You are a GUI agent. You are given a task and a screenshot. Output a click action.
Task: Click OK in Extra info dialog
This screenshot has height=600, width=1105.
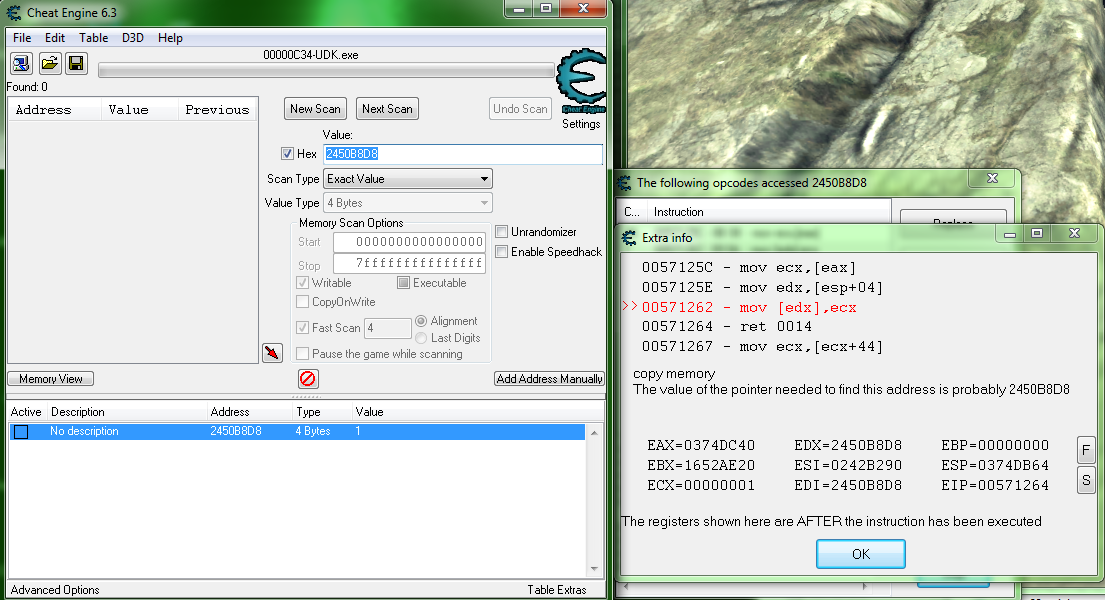point(860,554)
